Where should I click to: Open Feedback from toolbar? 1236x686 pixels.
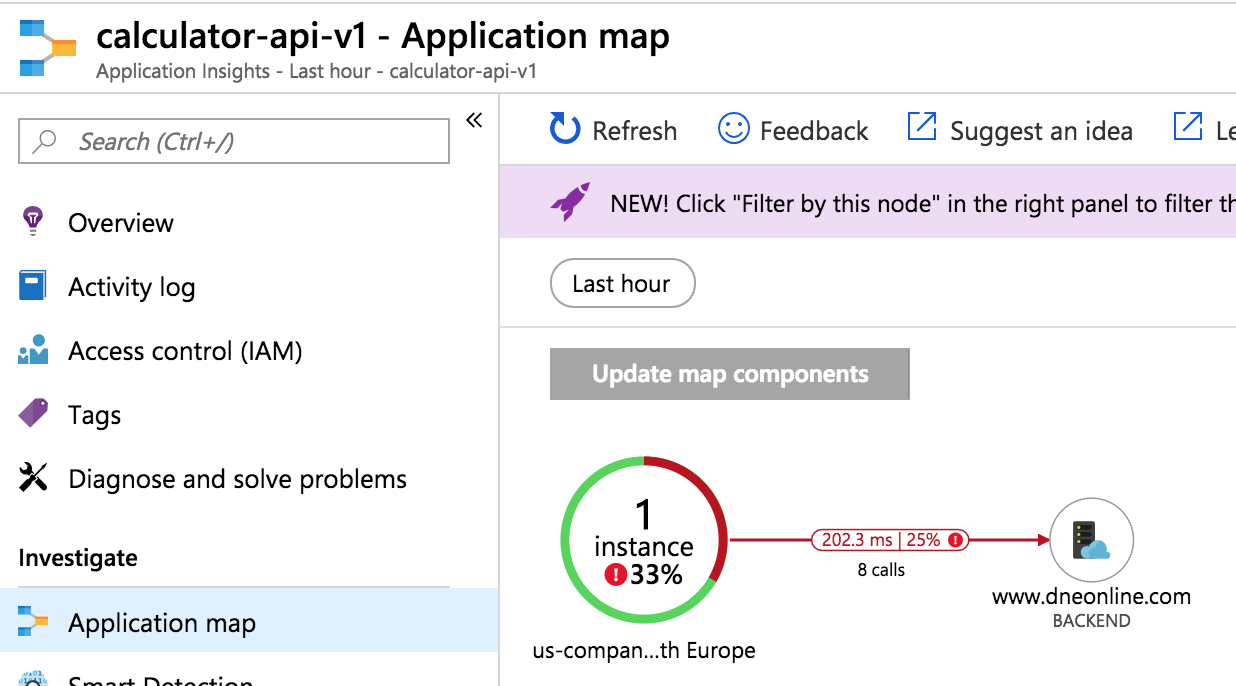(814, 131)
